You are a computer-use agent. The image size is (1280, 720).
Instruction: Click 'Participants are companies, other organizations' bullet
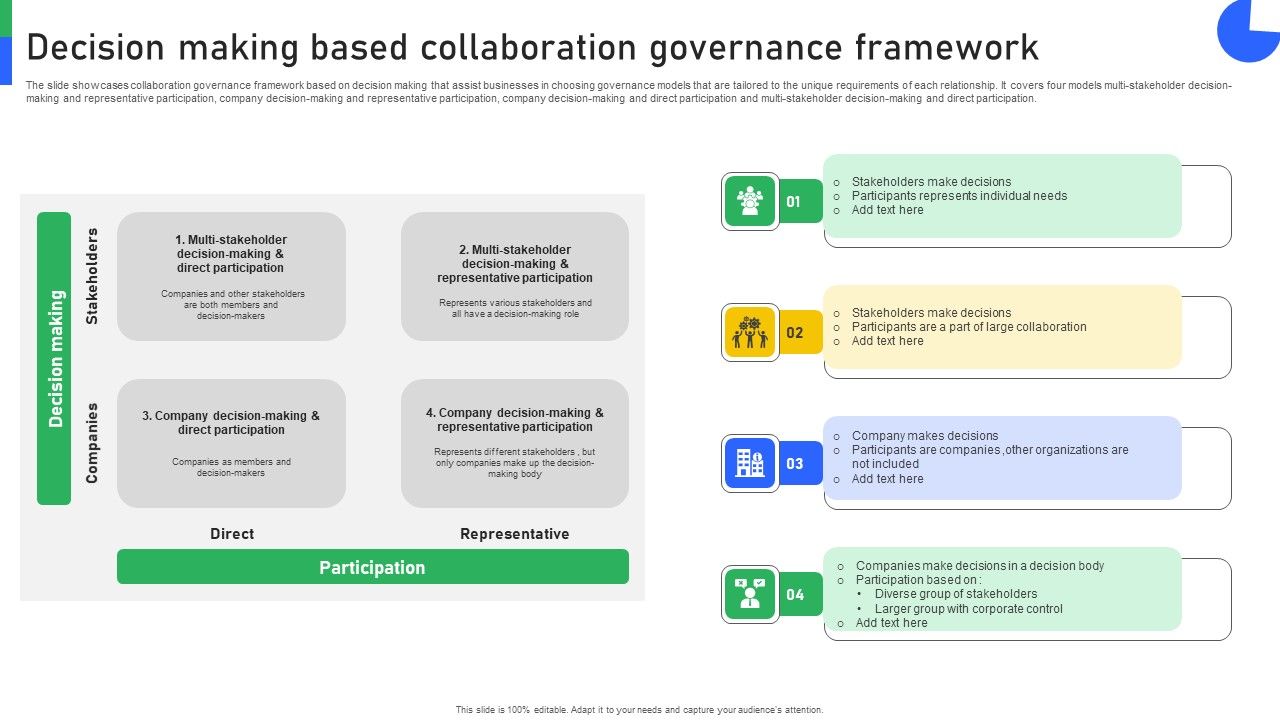pos(990,457)
